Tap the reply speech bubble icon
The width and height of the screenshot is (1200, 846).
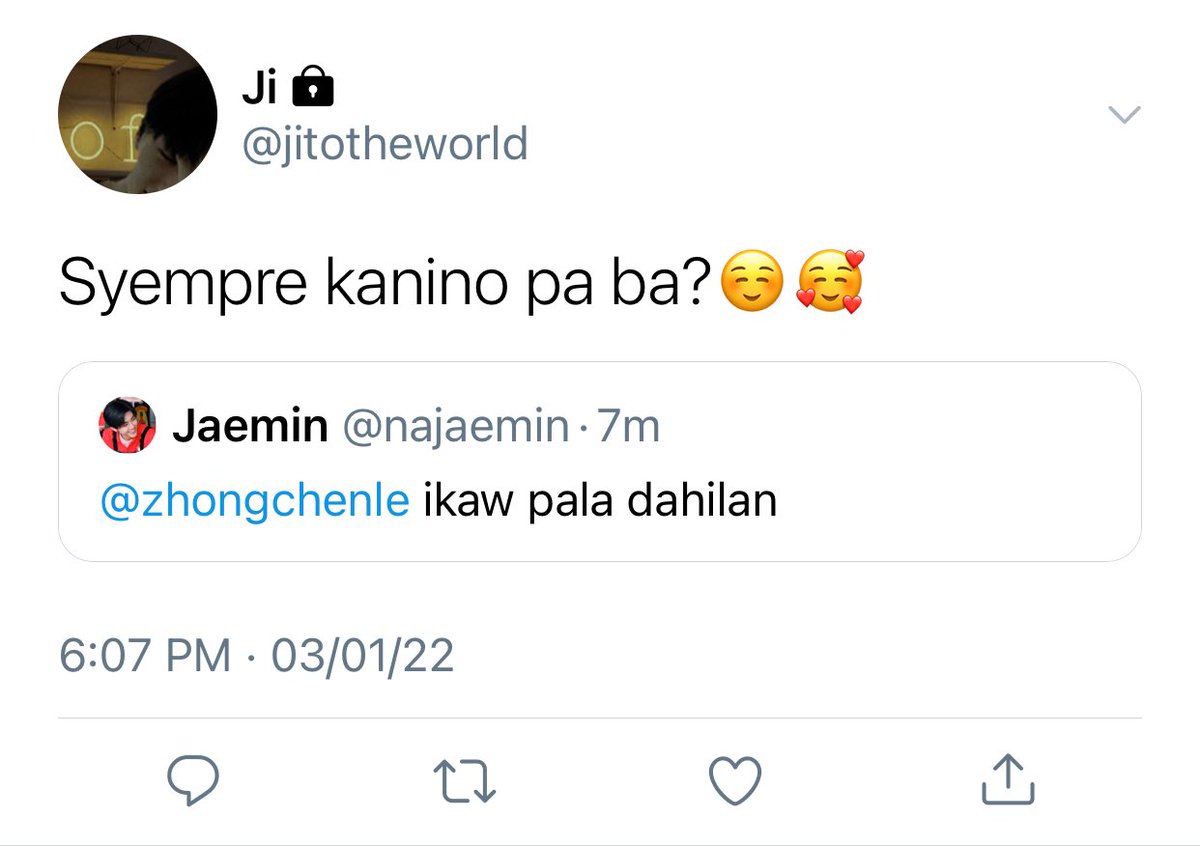[x=193, y=781]
